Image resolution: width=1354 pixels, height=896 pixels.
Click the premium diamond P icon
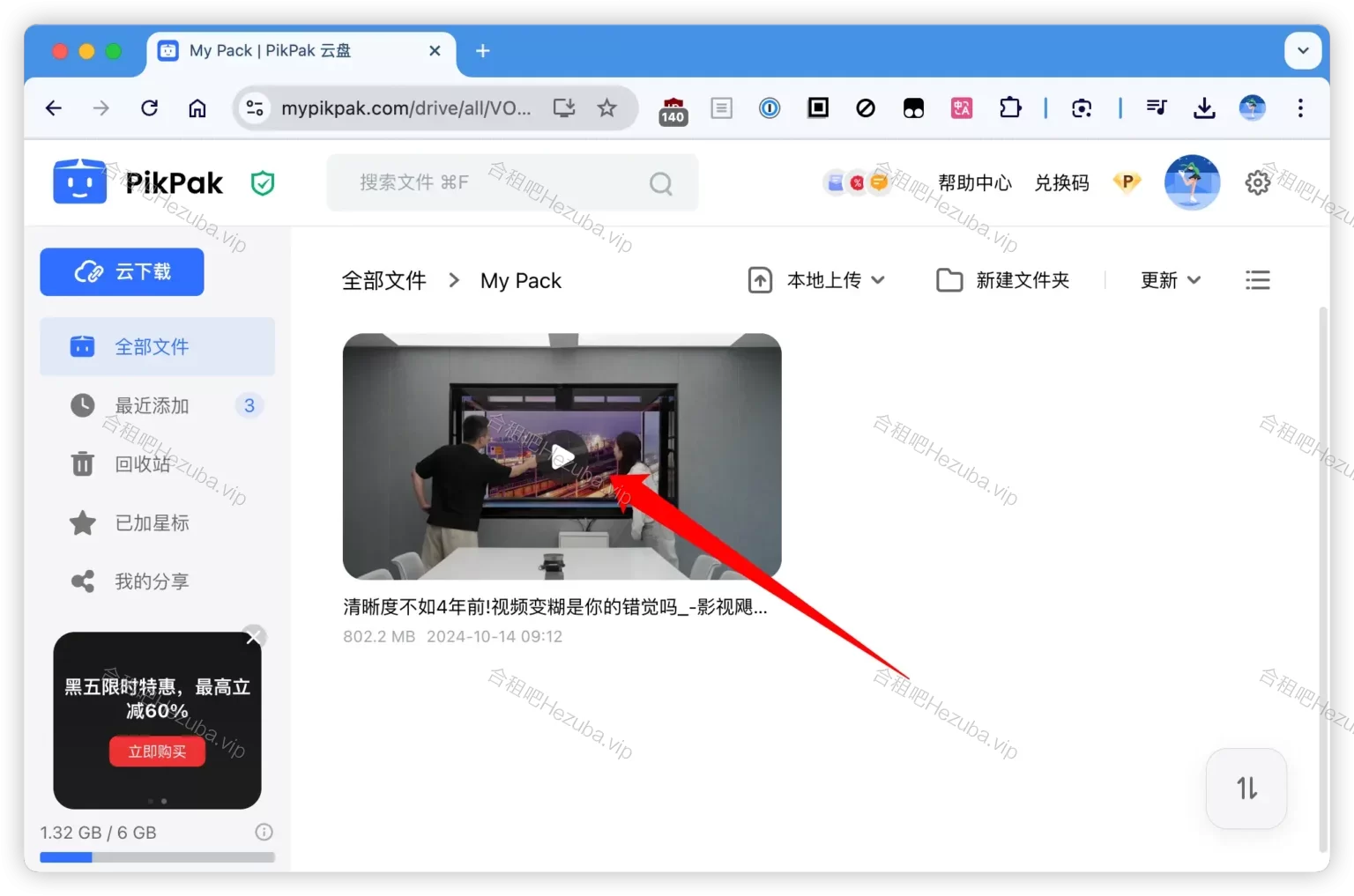coord(1127,181)
